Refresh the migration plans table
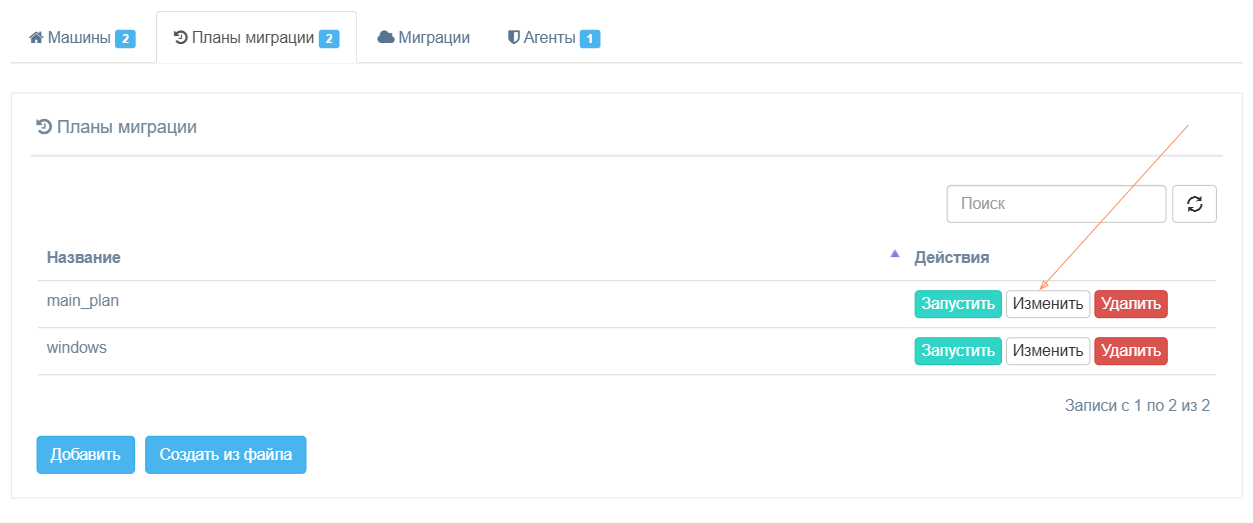 point(1194,204)
